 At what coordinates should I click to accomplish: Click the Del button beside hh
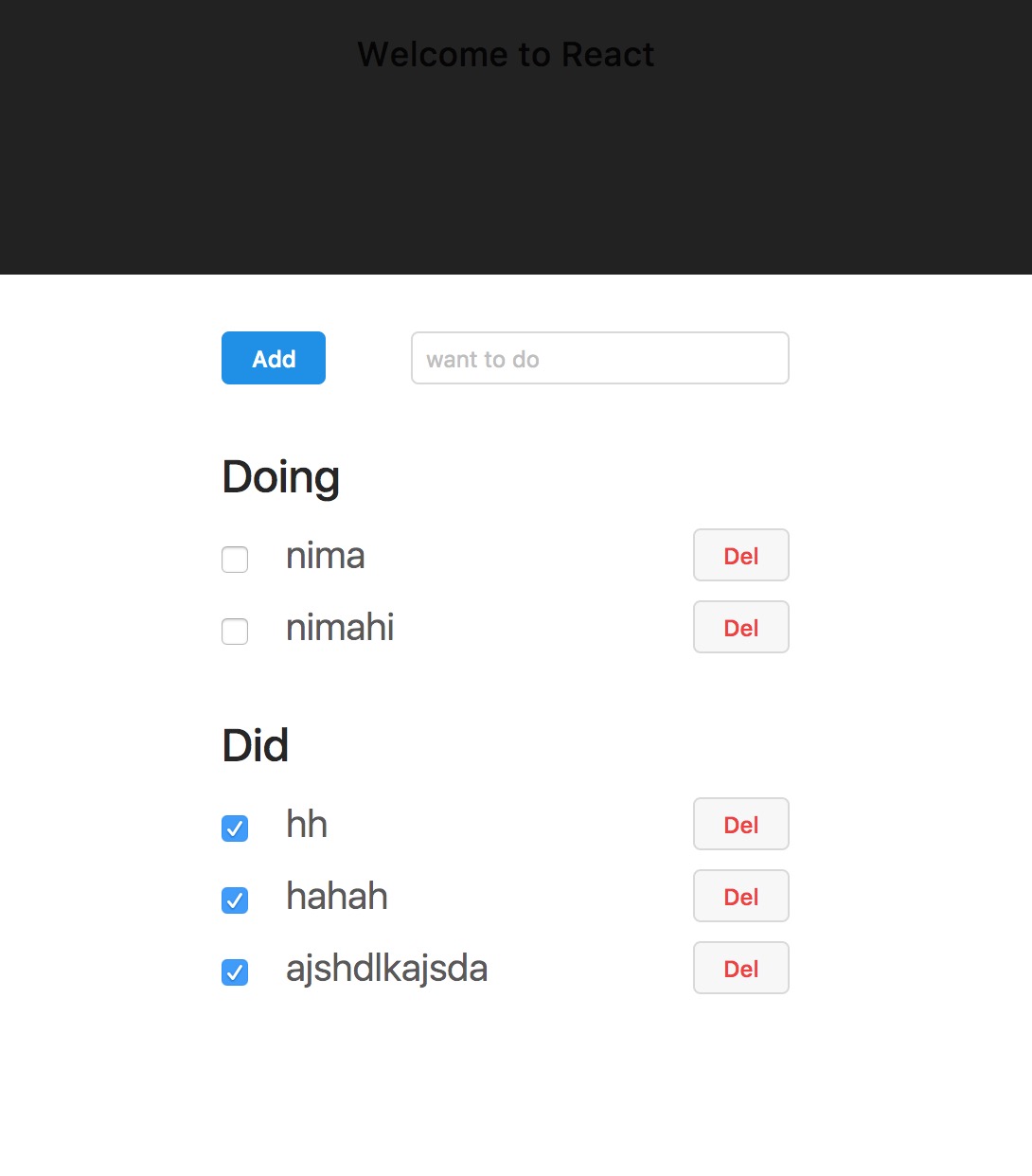740,825
